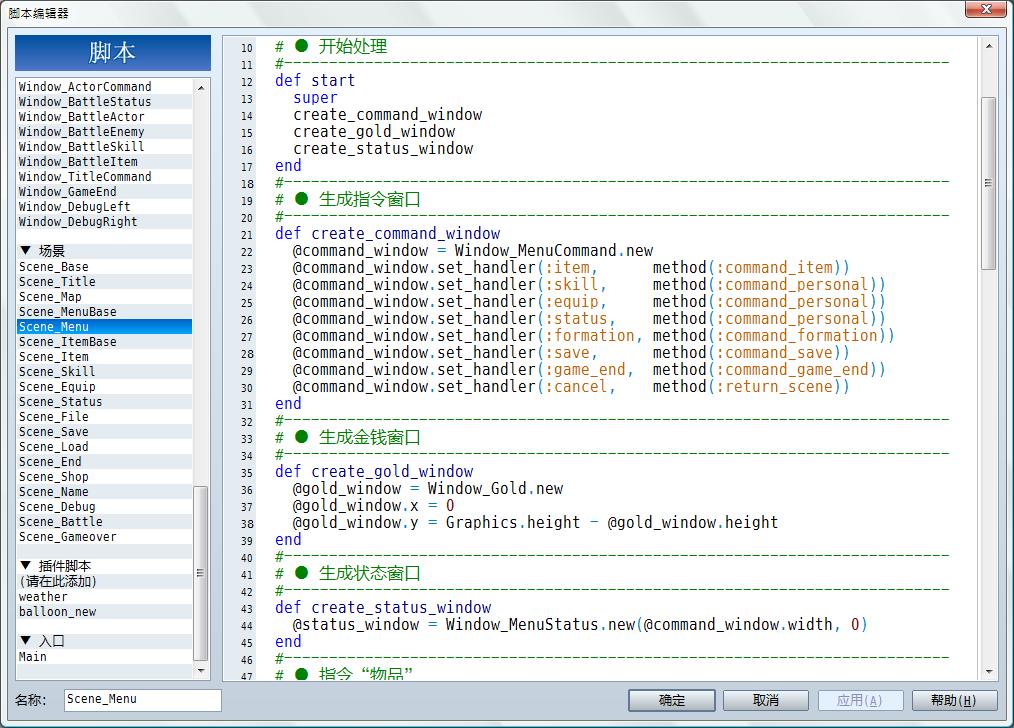The image size is (1014, 728).
Task: Open the Window_TitleCommand script
Action: 104,177
